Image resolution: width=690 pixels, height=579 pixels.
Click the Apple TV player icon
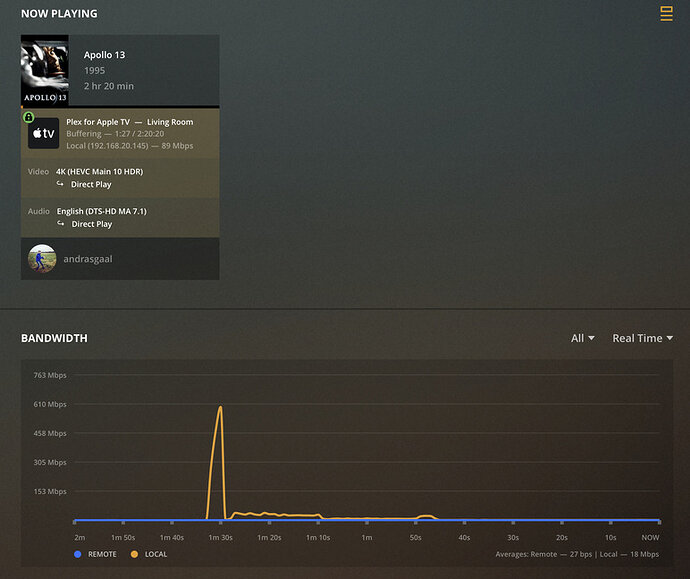tap(44, 133)
